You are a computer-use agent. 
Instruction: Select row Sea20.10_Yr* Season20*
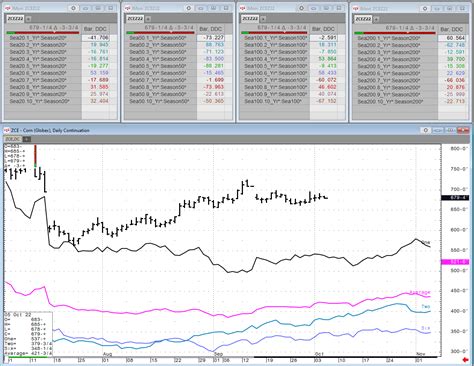(44, 101)
